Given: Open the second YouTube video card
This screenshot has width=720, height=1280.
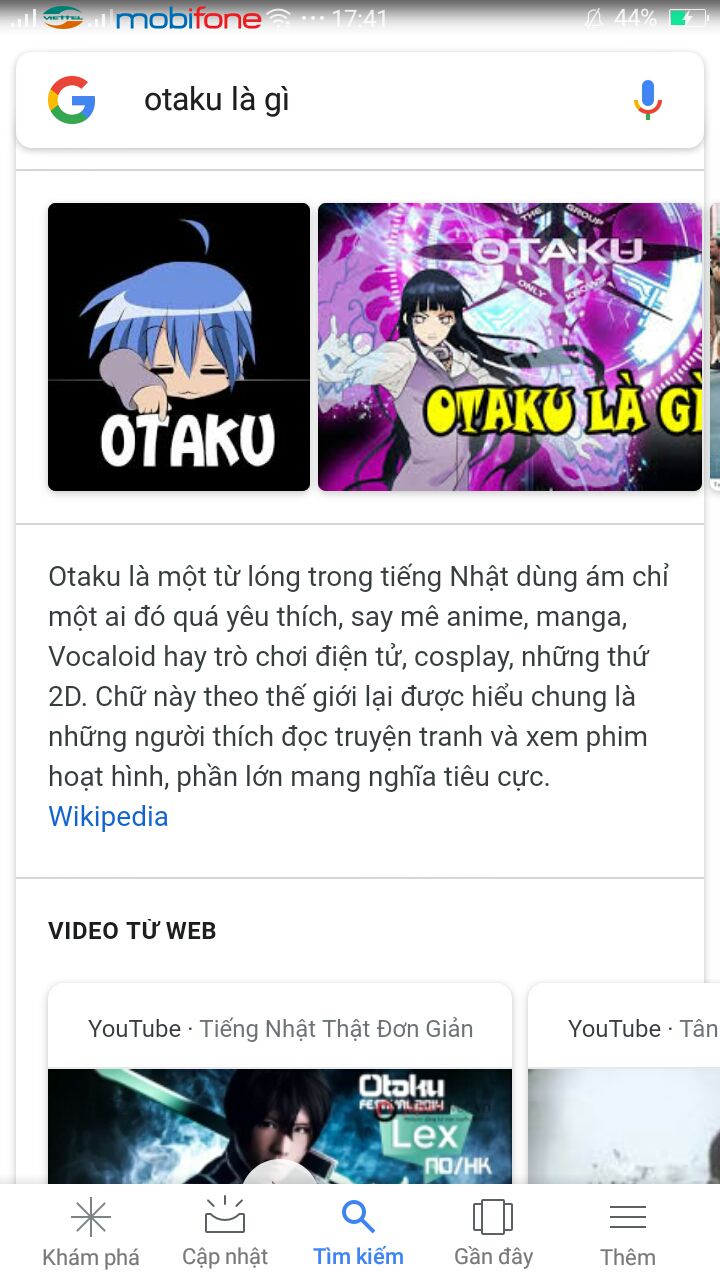Looking at the screenshot, I should (624, 1084).
